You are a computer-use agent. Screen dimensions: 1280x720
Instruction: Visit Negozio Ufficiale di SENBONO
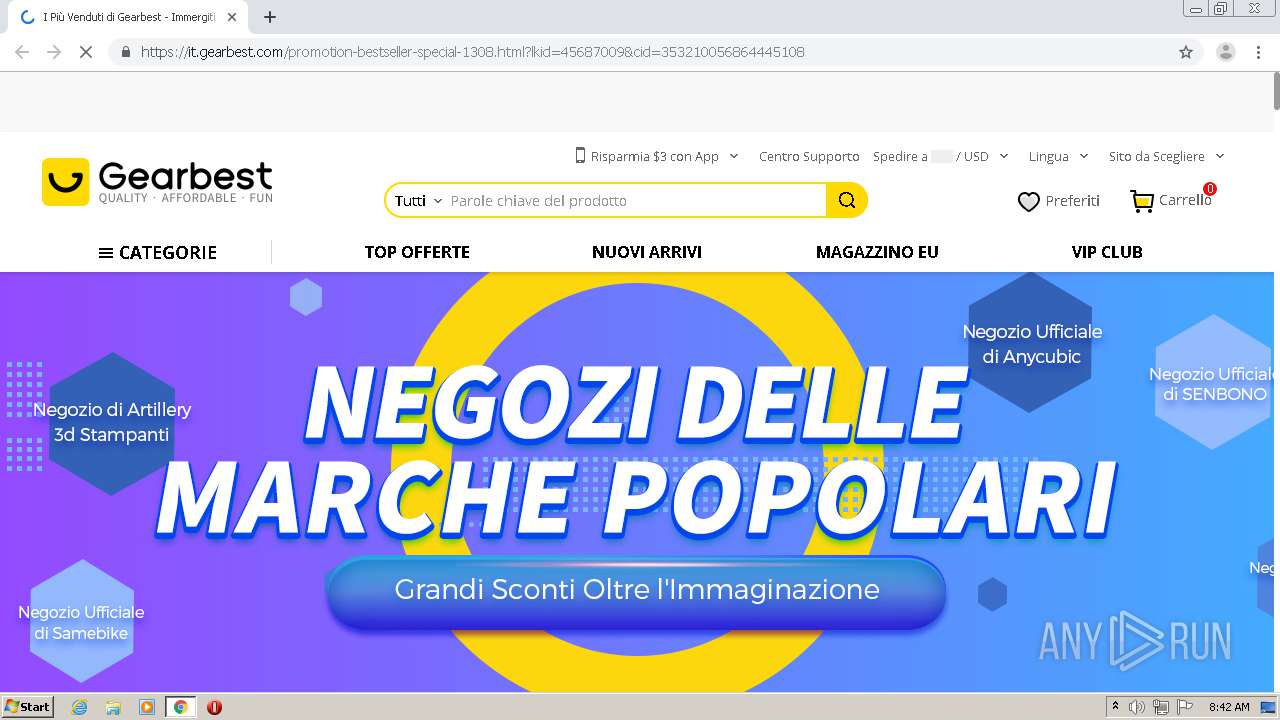(1213, 384)
